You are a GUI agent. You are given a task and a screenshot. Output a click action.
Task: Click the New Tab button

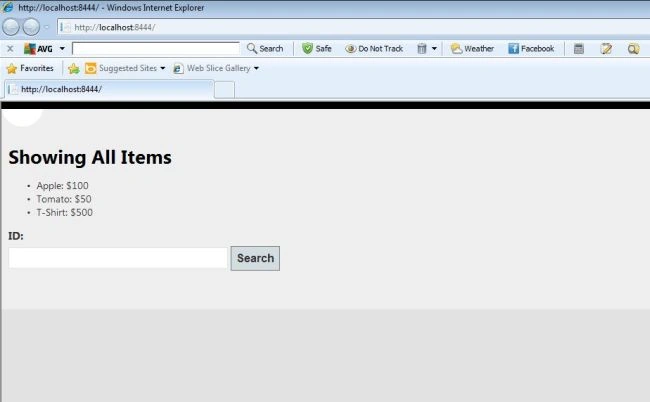coord(224,90)
